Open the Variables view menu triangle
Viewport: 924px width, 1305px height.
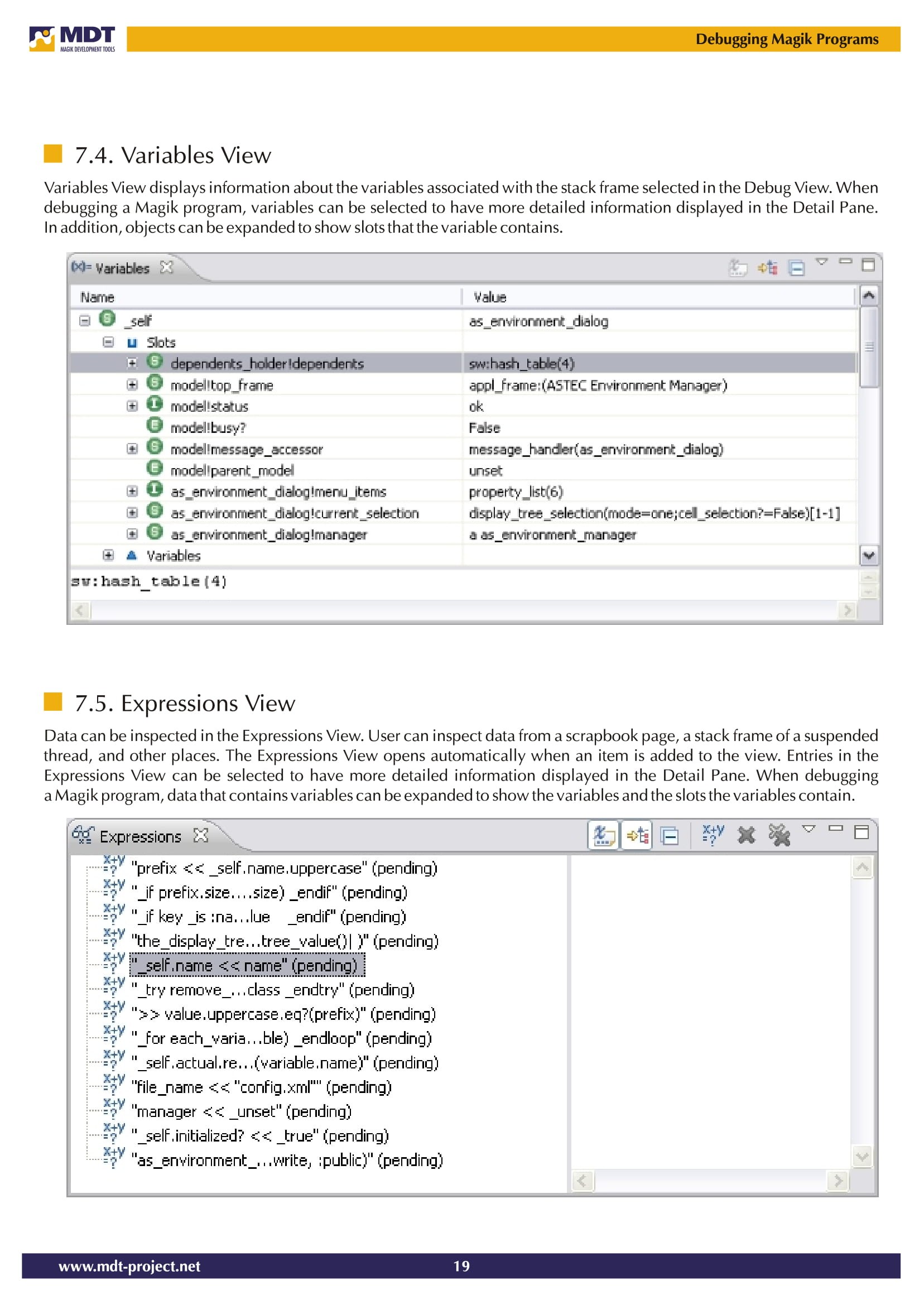click(x=821, y=262)
